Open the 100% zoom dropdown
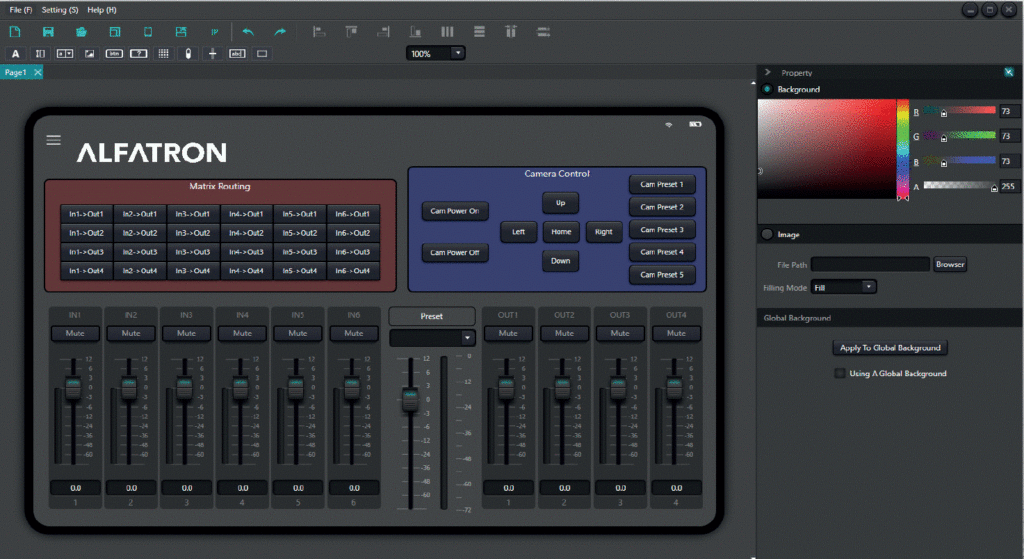The height and width of the screenshot is (559, 1024). [x=458, y=54]
